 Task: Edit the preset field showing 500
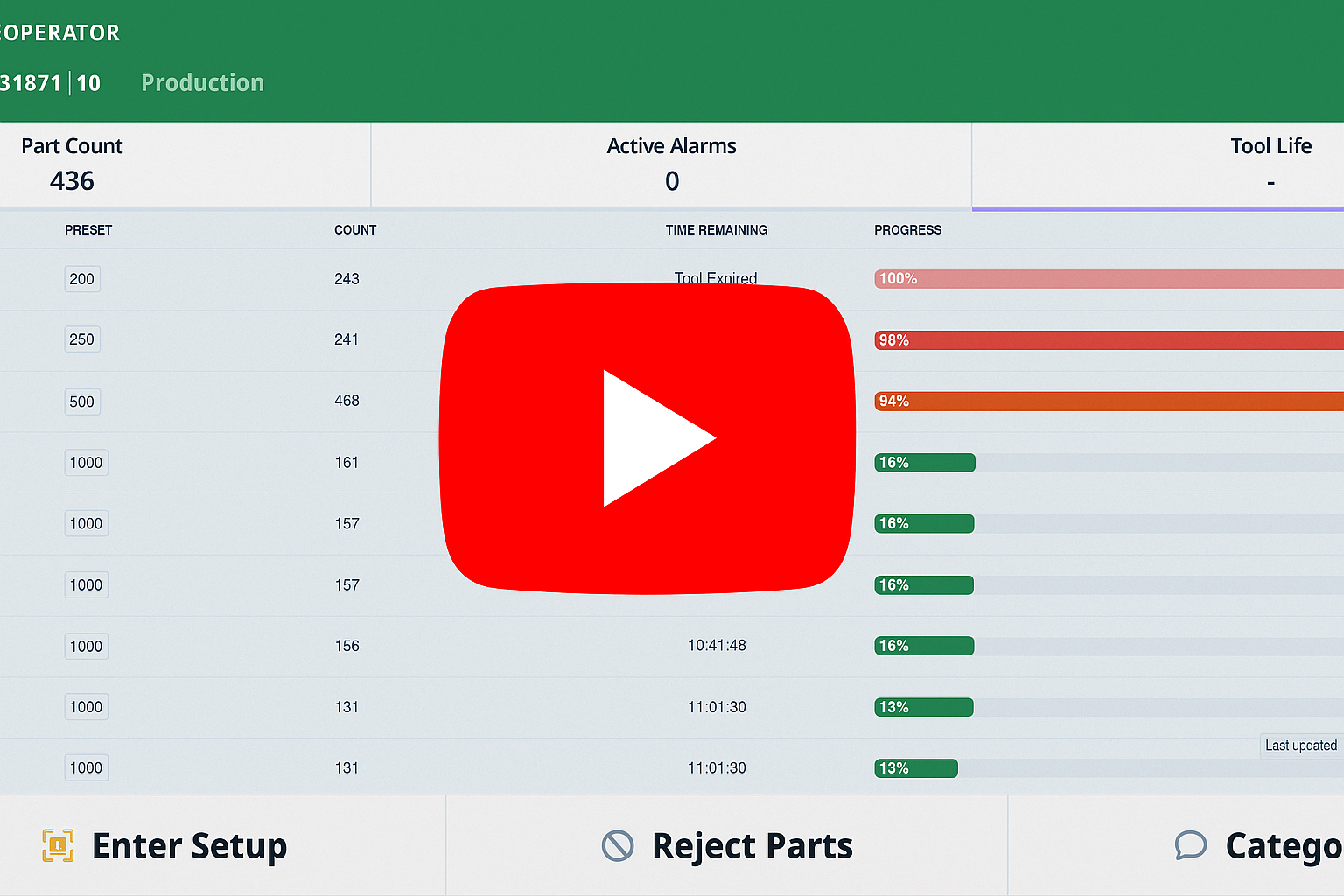(x=82, y=402)
